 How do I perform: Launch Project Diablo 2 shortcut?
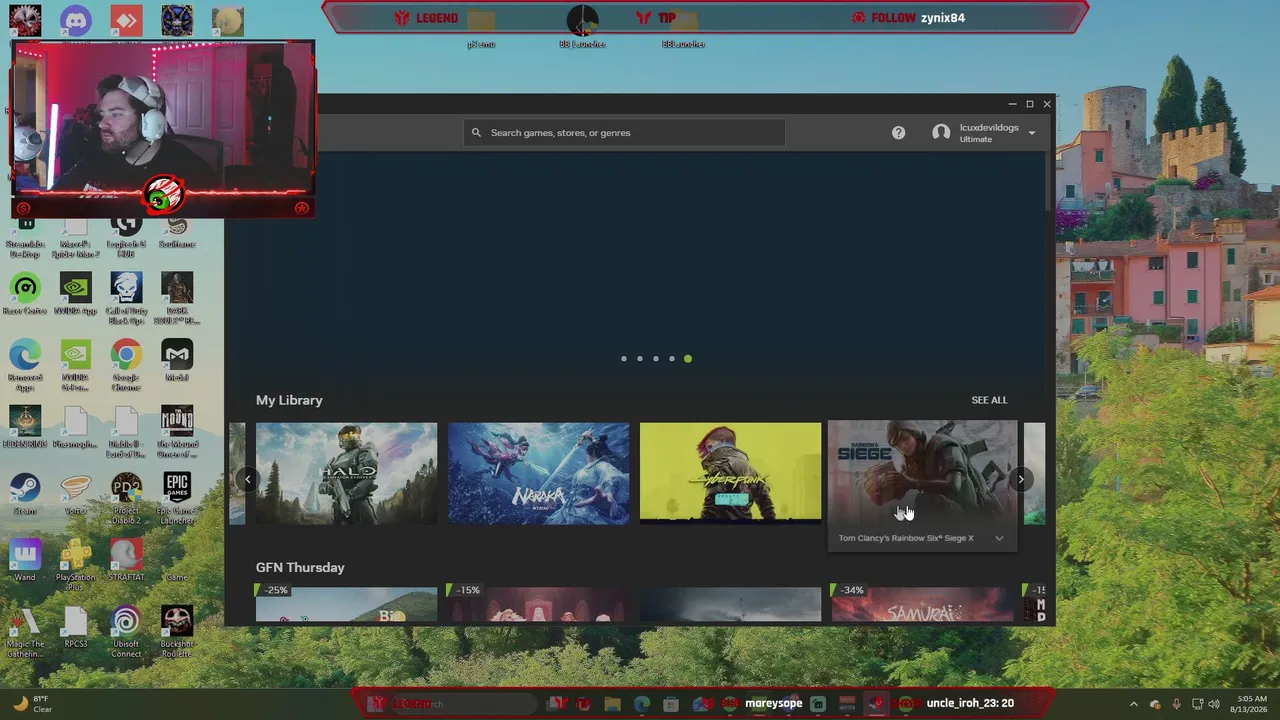(126, 498)
